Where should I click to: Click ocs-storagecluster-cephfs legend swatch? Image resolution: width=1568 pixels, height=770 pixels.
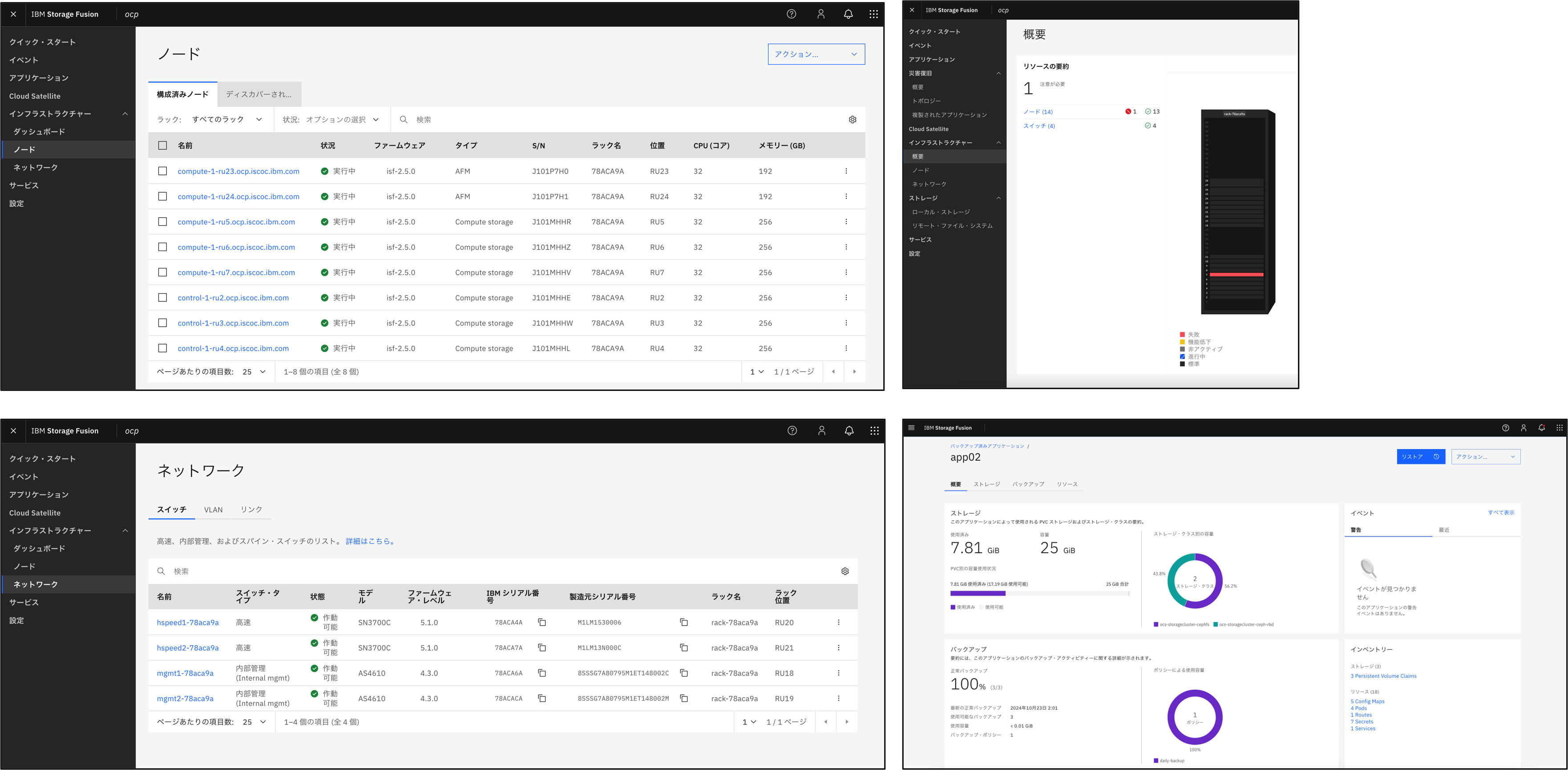tap(1155, 624)
